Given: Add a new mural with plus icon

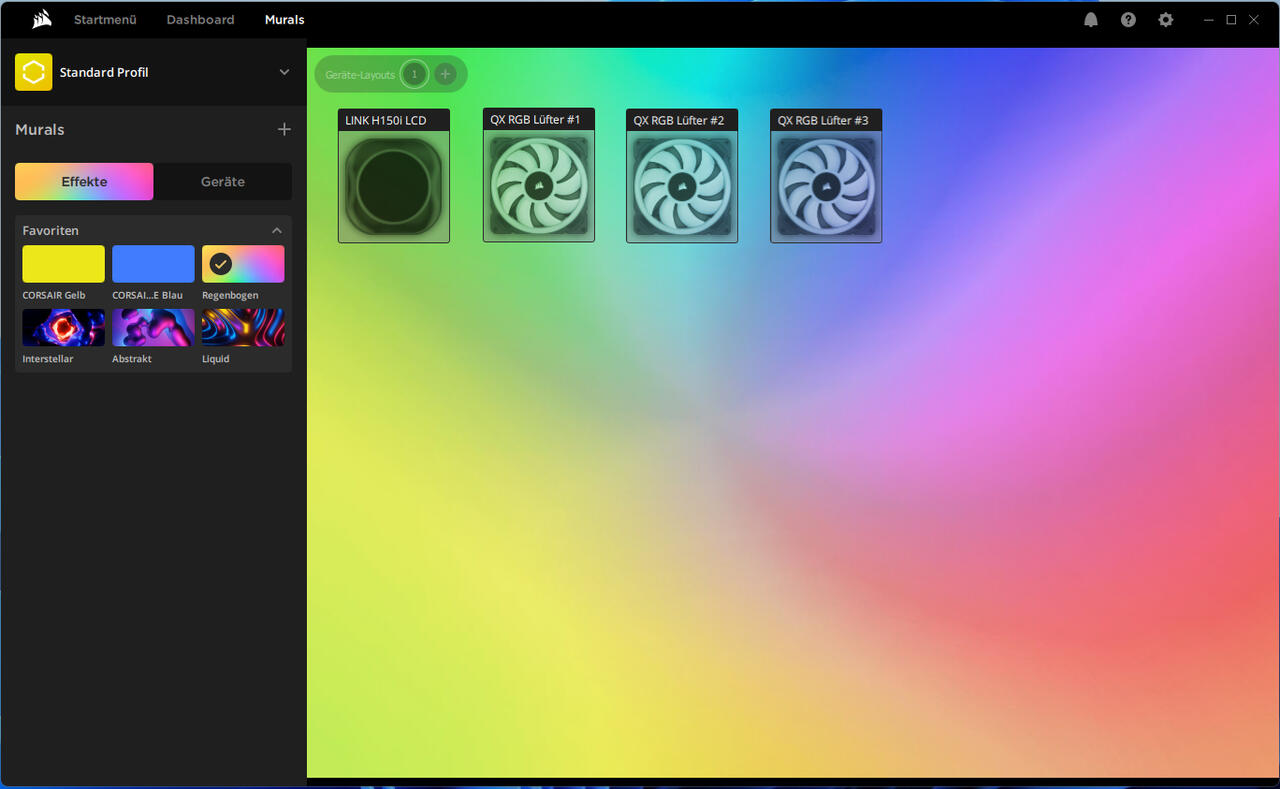Looking at the screenshot, I should (x=284, y=129).
